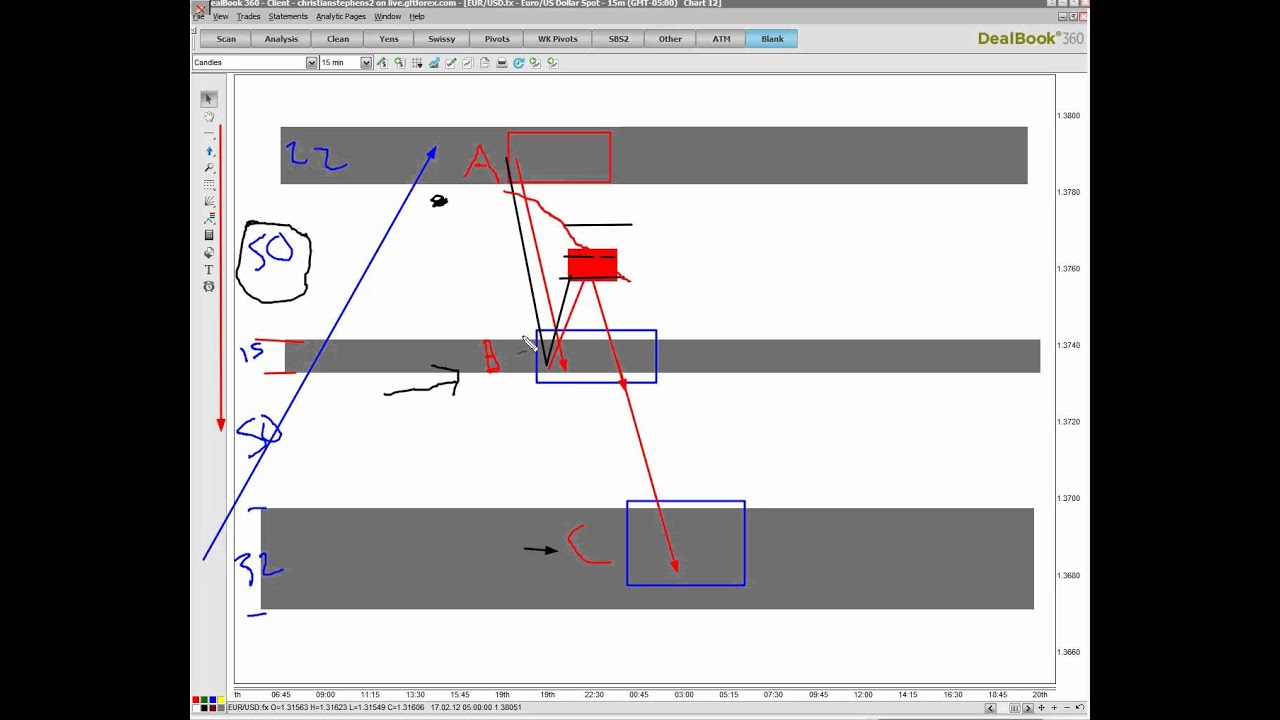Select the paint fill tool
Viewport: 1280px width, 720px height.
(x=208, y=253)
